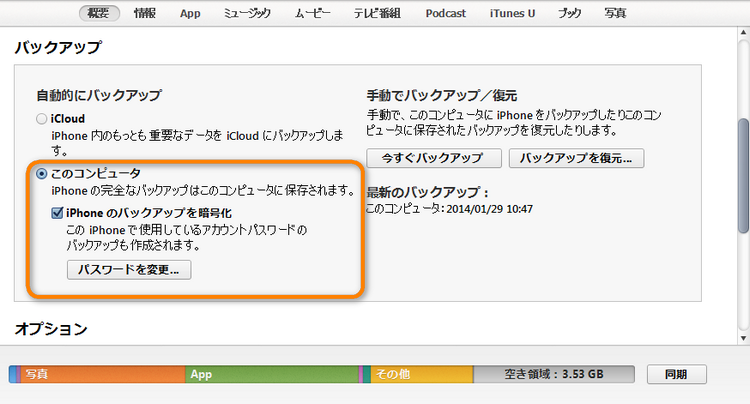Viewport: 750px width, 404px height.
Task: Click the green App storage segment
Action: pos(272,374)
